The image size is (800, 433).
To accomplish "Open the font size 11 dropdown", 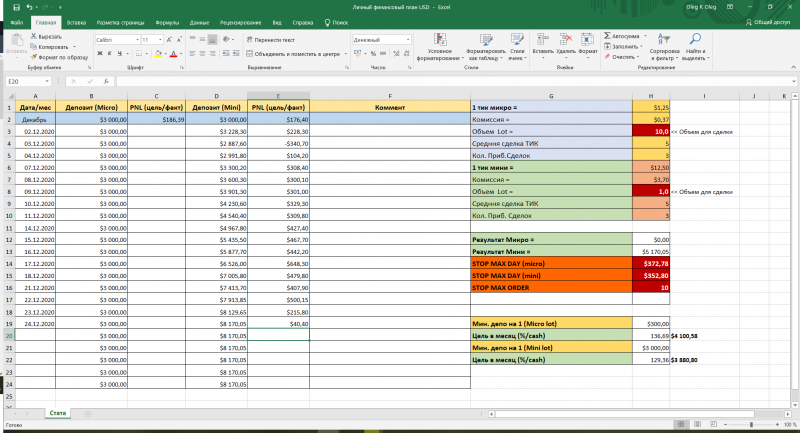I will point(159,39).
